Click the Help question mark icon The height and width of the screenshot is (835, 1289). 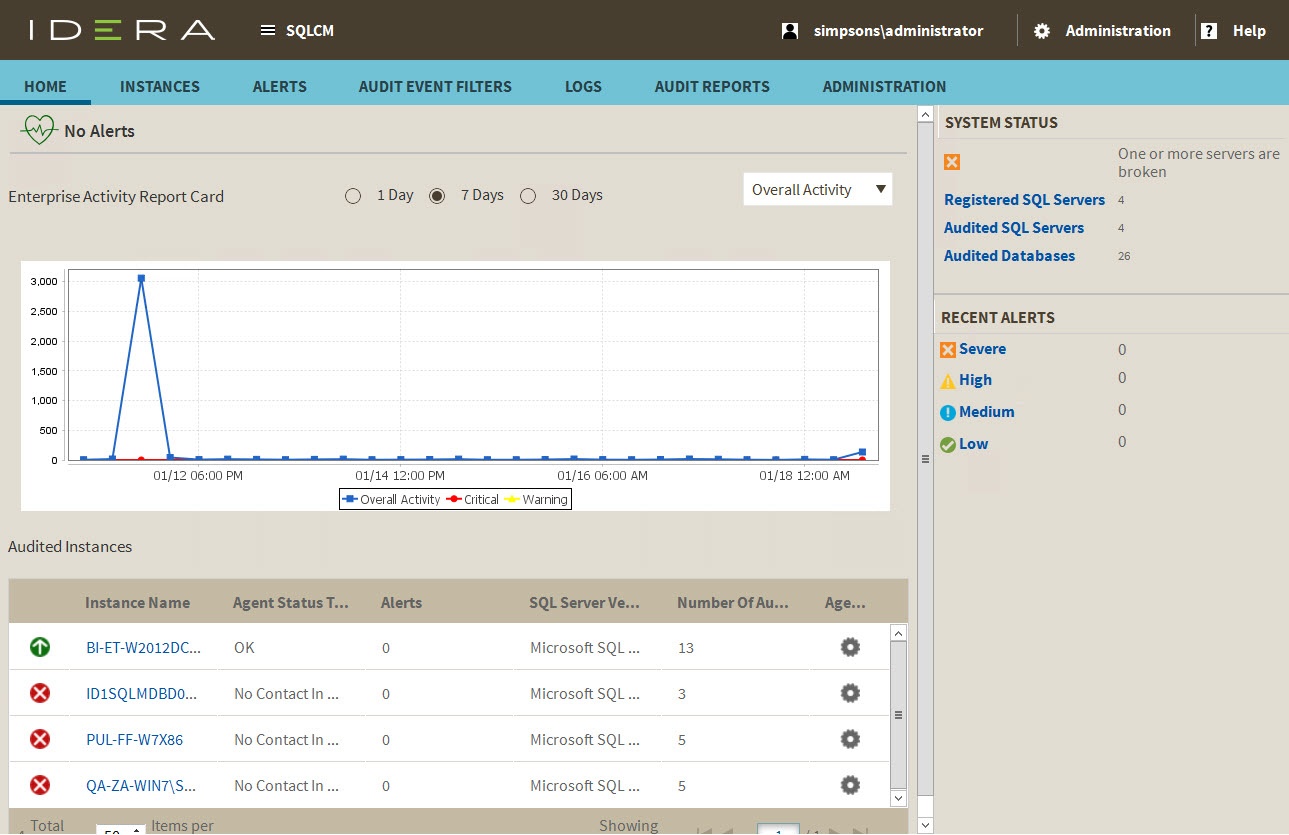click(1209, 31)
